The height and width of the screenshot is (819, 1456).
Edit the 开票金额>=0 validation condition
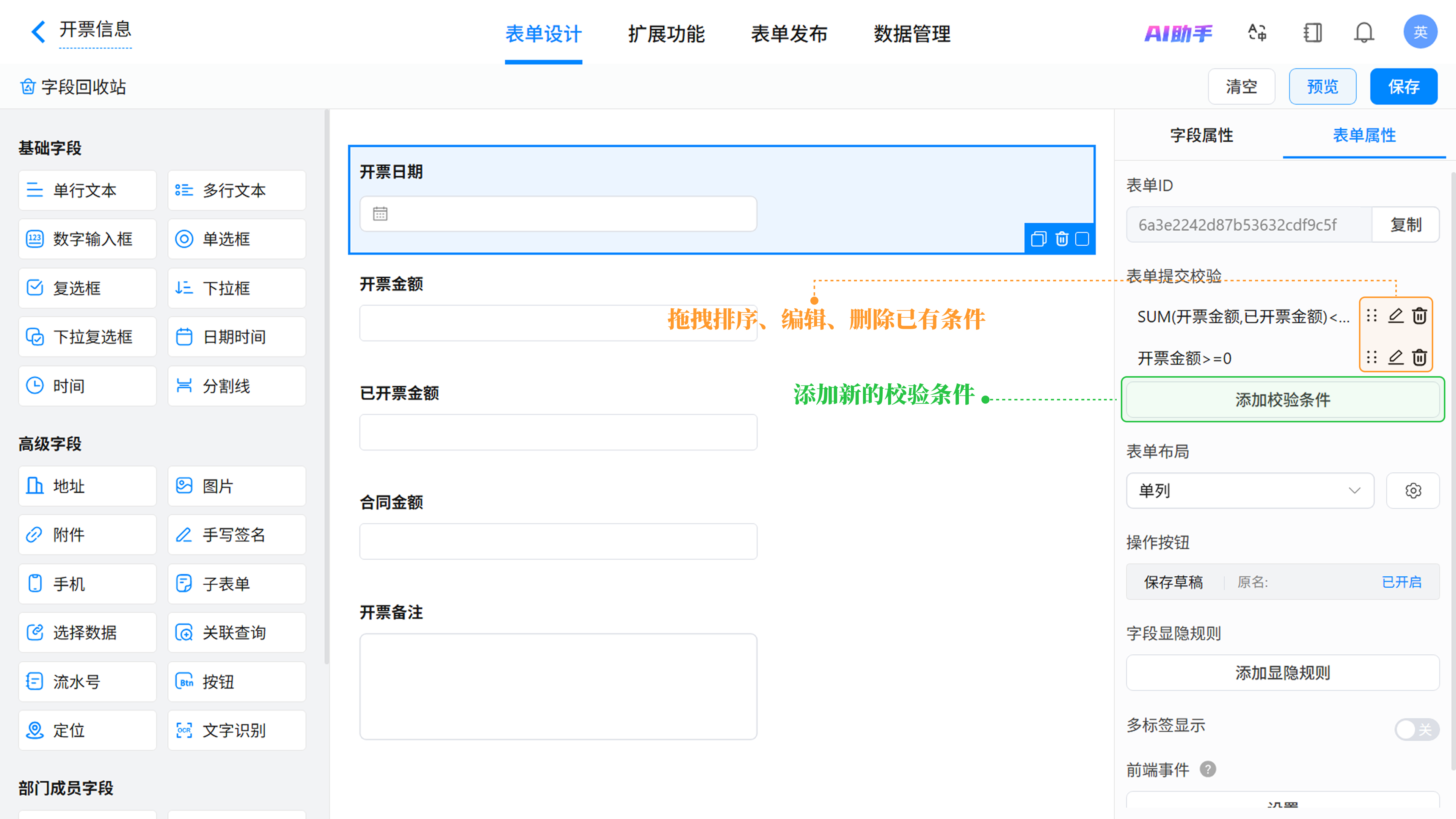coord(1395,357)
